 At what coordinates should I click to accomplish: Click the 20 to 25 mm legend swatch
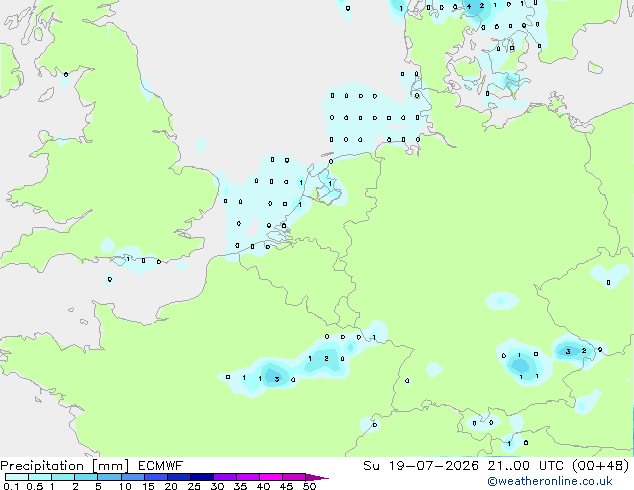coord(178,477)
